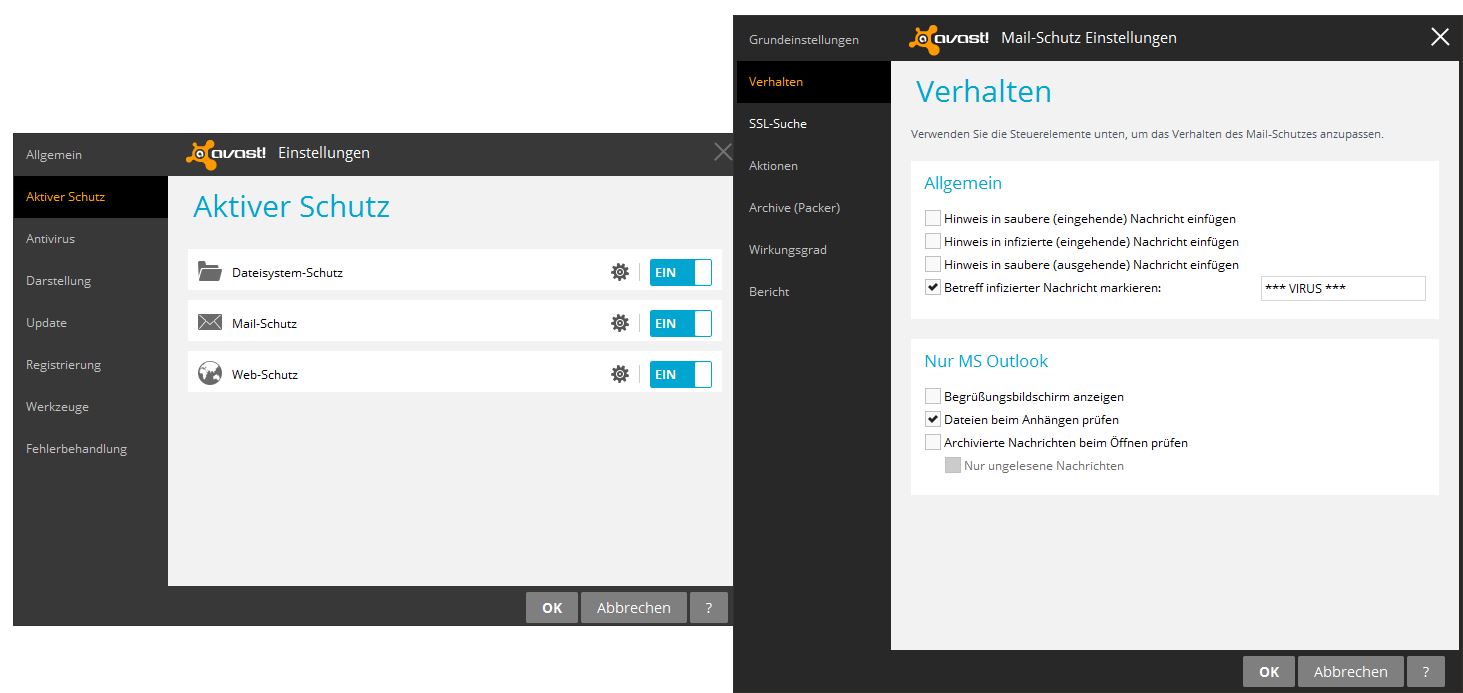Select Aktiver Schutz in sidebar

click(90, 197)
